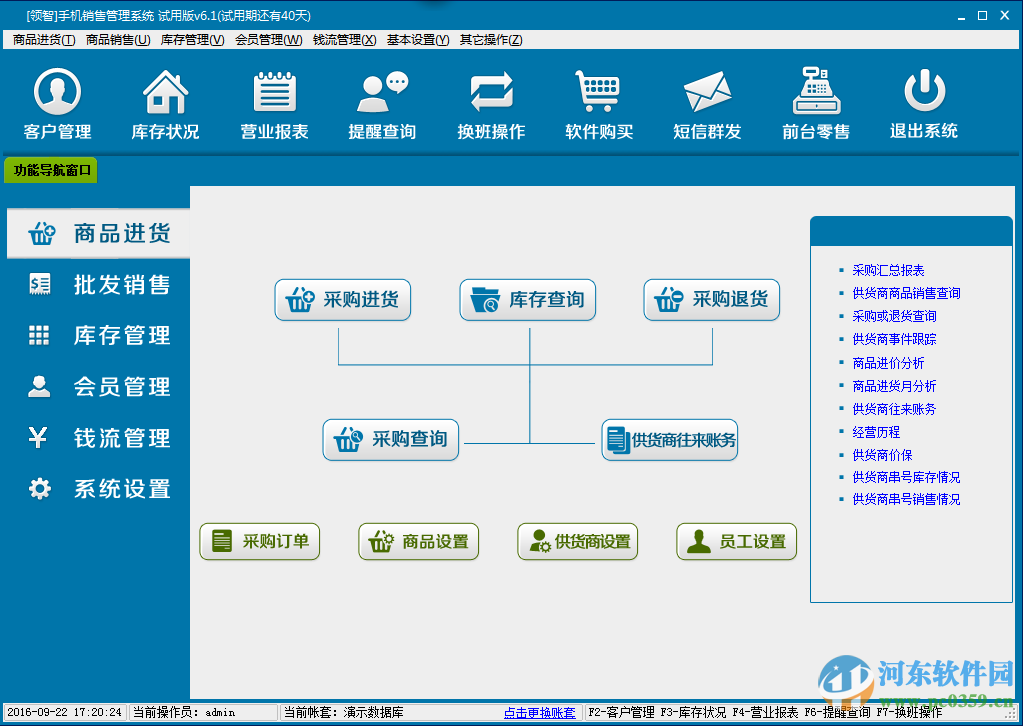The image size is (1023, 726).
Task: Click the 采购进货 button
Action: 342,299
